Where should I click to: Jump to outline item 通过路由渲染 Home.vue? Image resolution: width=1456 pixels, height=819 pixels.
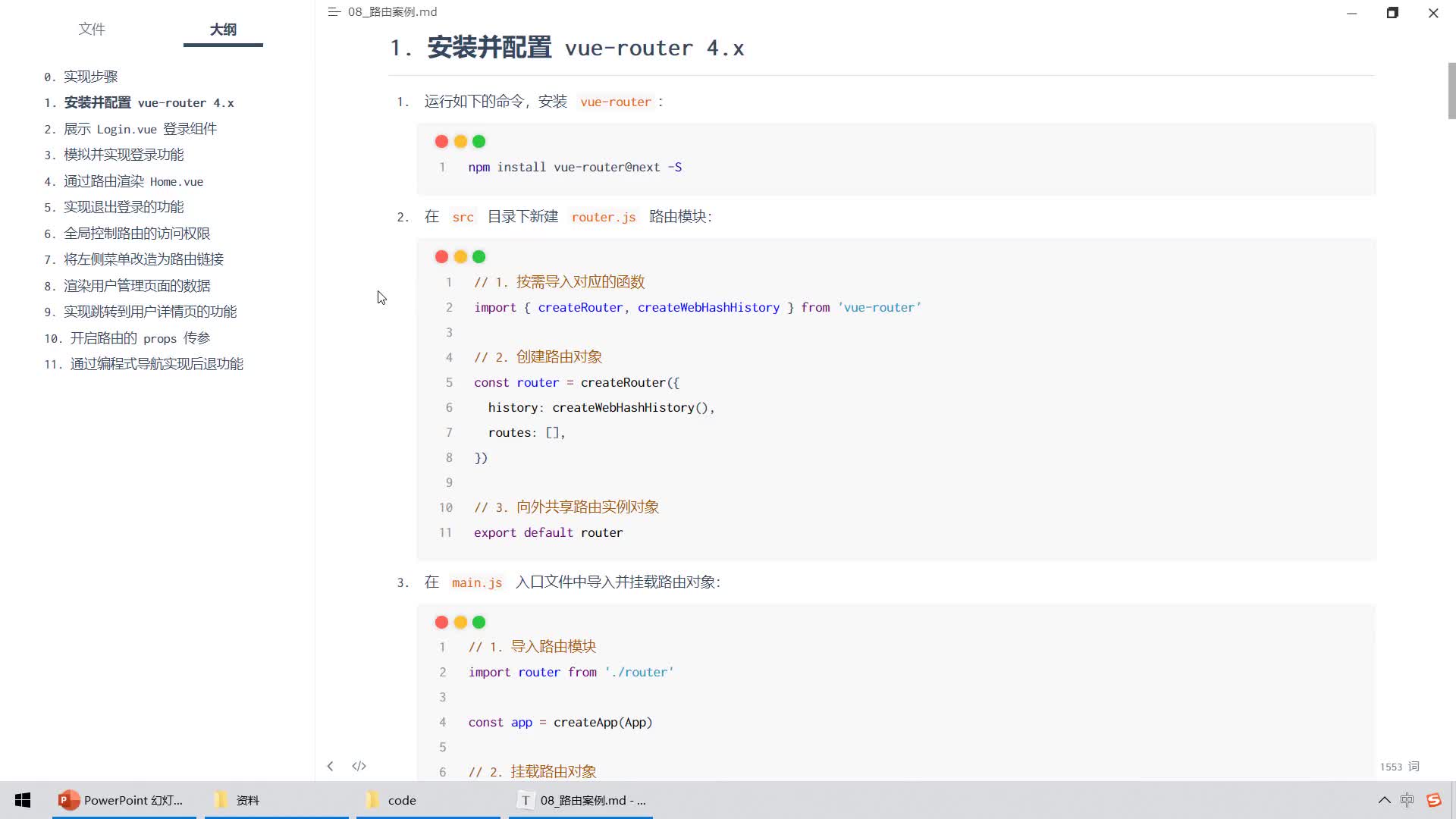click(124, 181)
